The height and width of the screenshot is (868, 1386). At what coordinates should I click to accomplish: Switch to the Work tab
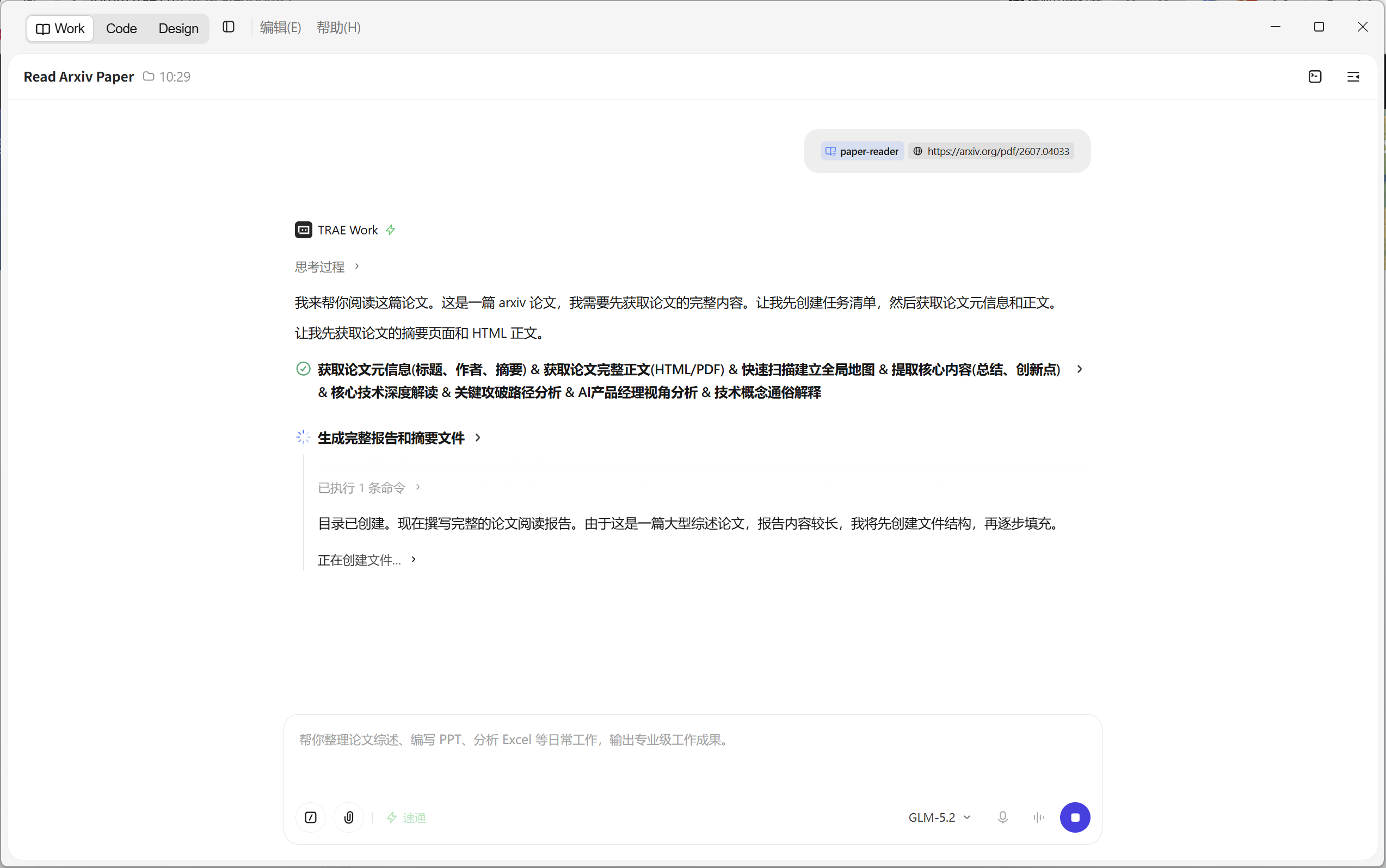60,28
